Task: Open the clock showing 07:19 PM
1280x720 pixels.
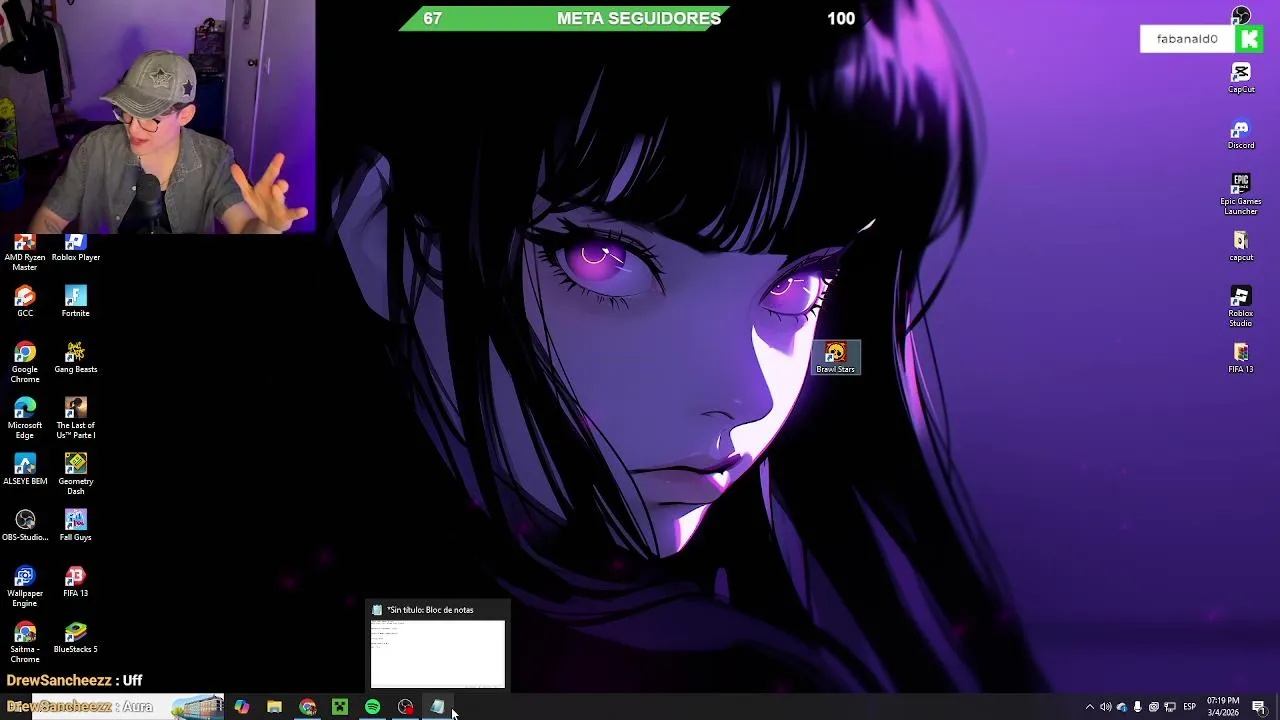Action: coord(1223,707)
